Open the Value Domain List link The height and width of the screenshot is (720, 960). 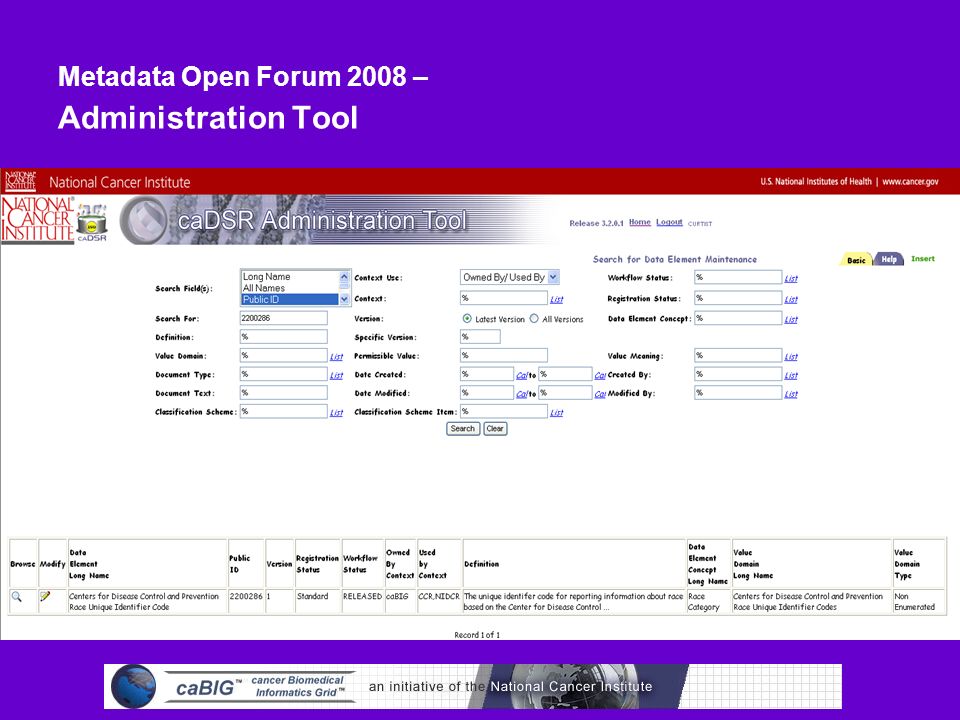tap(337, 357)
